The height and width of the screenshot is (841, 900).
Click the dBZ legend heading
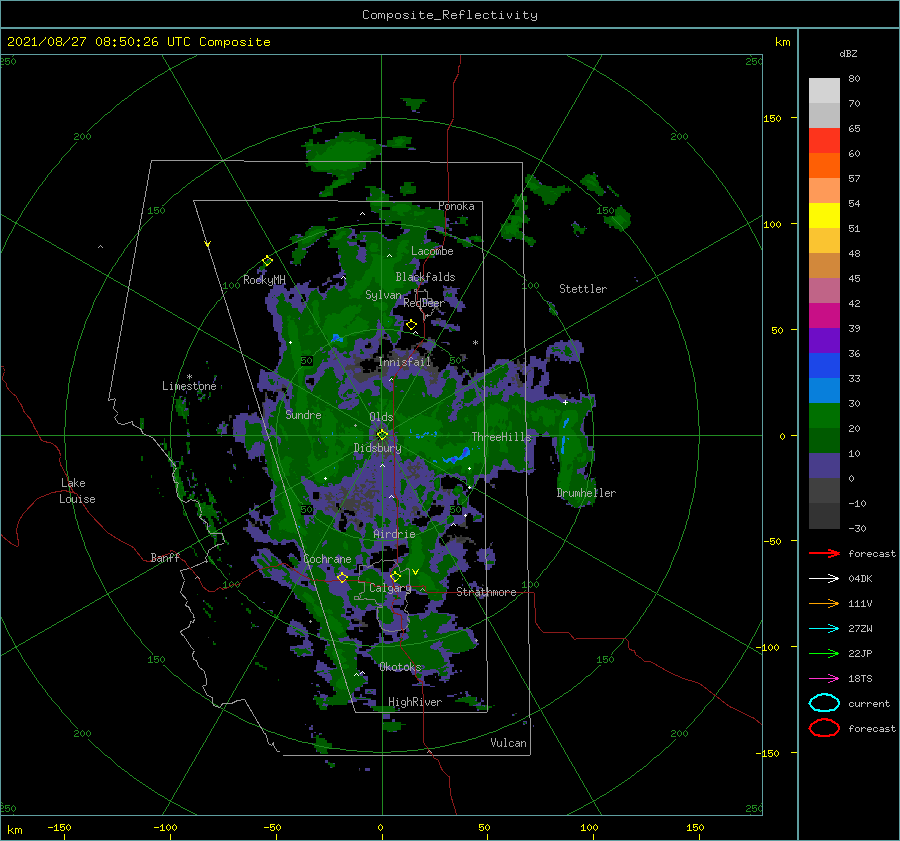(848, 53)
